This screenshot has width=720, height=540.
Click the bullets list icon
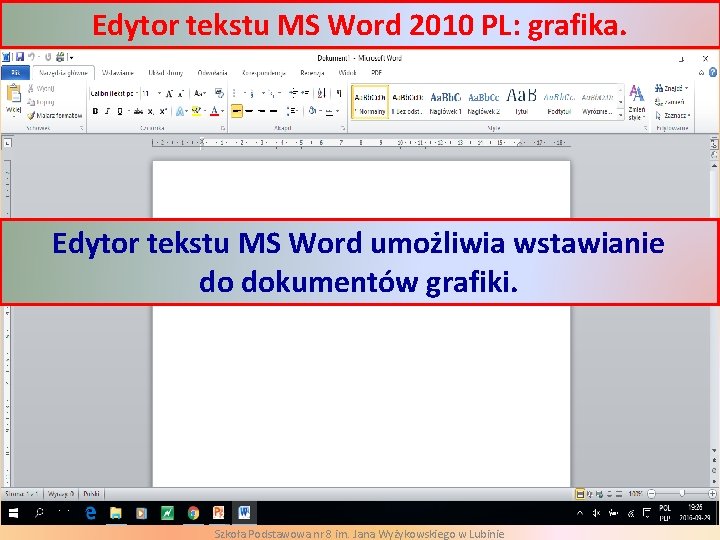pos(235,93)
